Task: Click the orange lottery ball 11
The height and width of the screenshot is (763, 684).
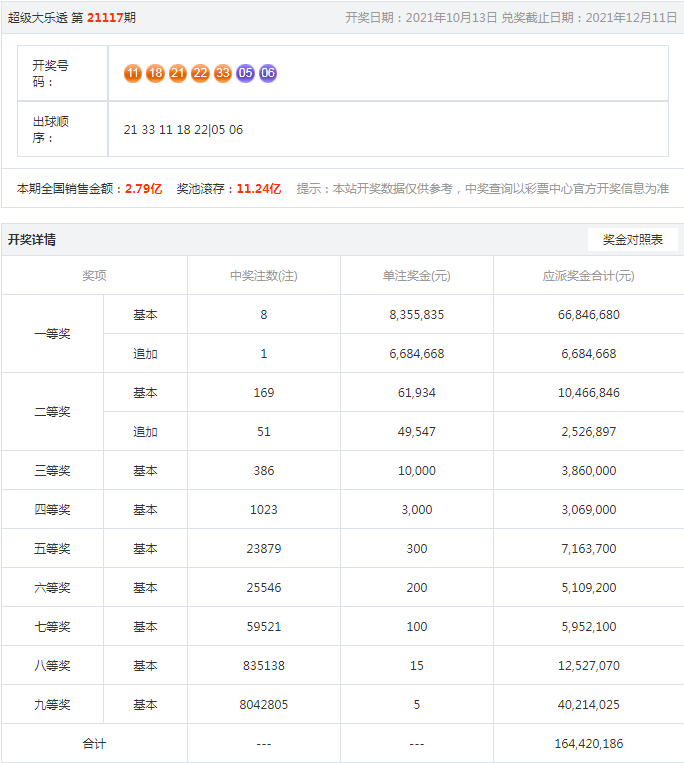Action: point(133,73)
